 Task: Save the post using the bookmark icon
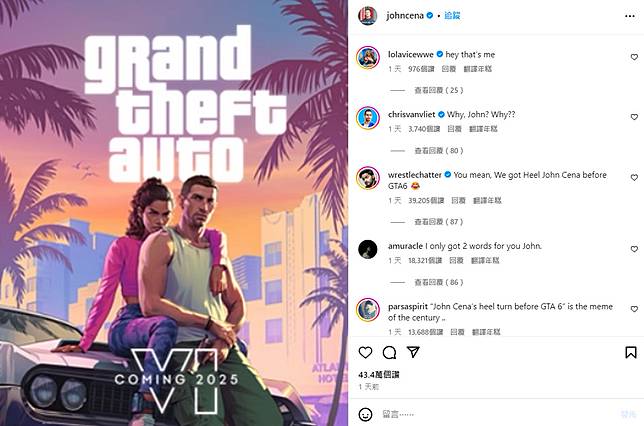click(631, 352)
